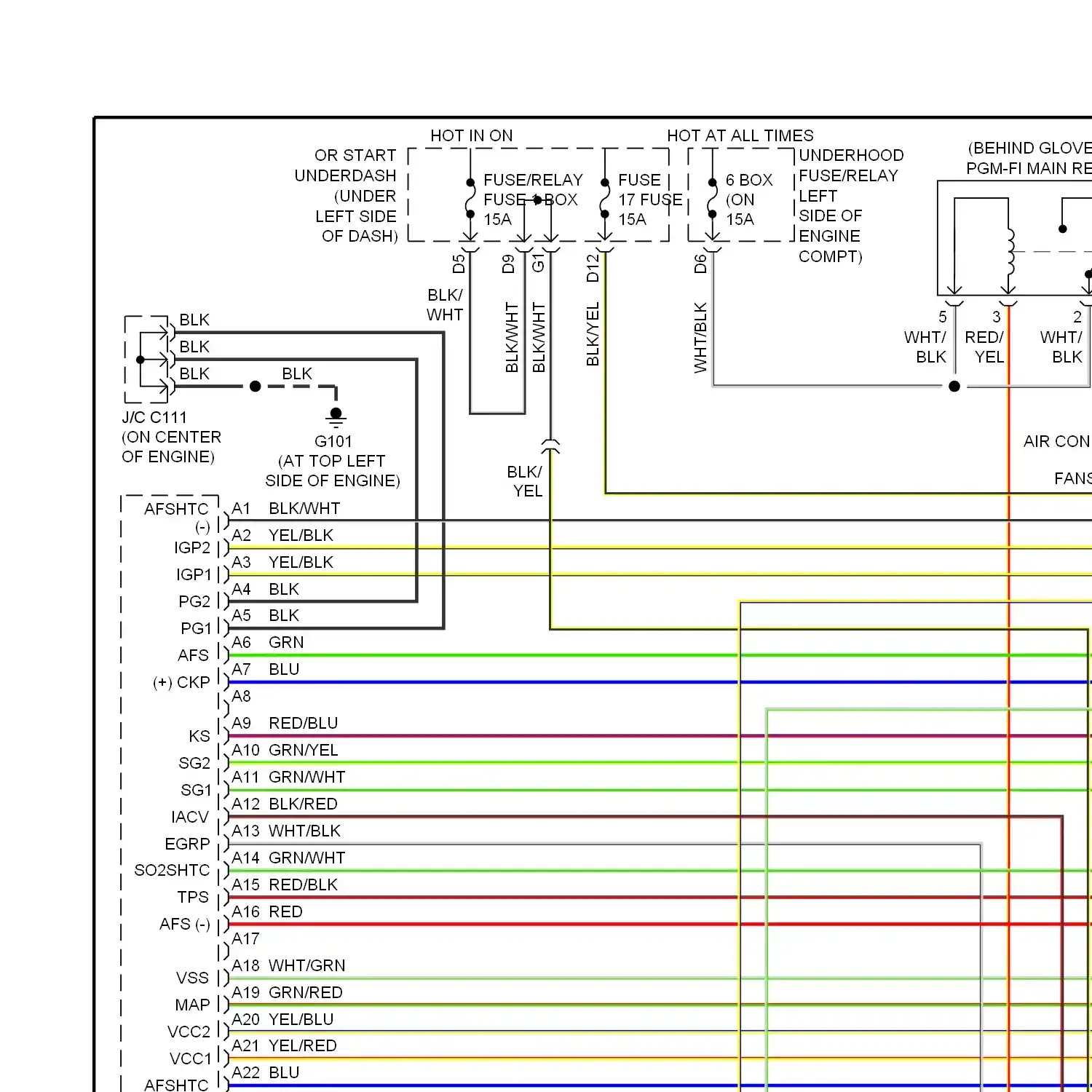Click the BLK/WHT wire color next to A1
The width and height of the screenshot is (1092, 1092).
pyautogui.click(x=304, y=508)
